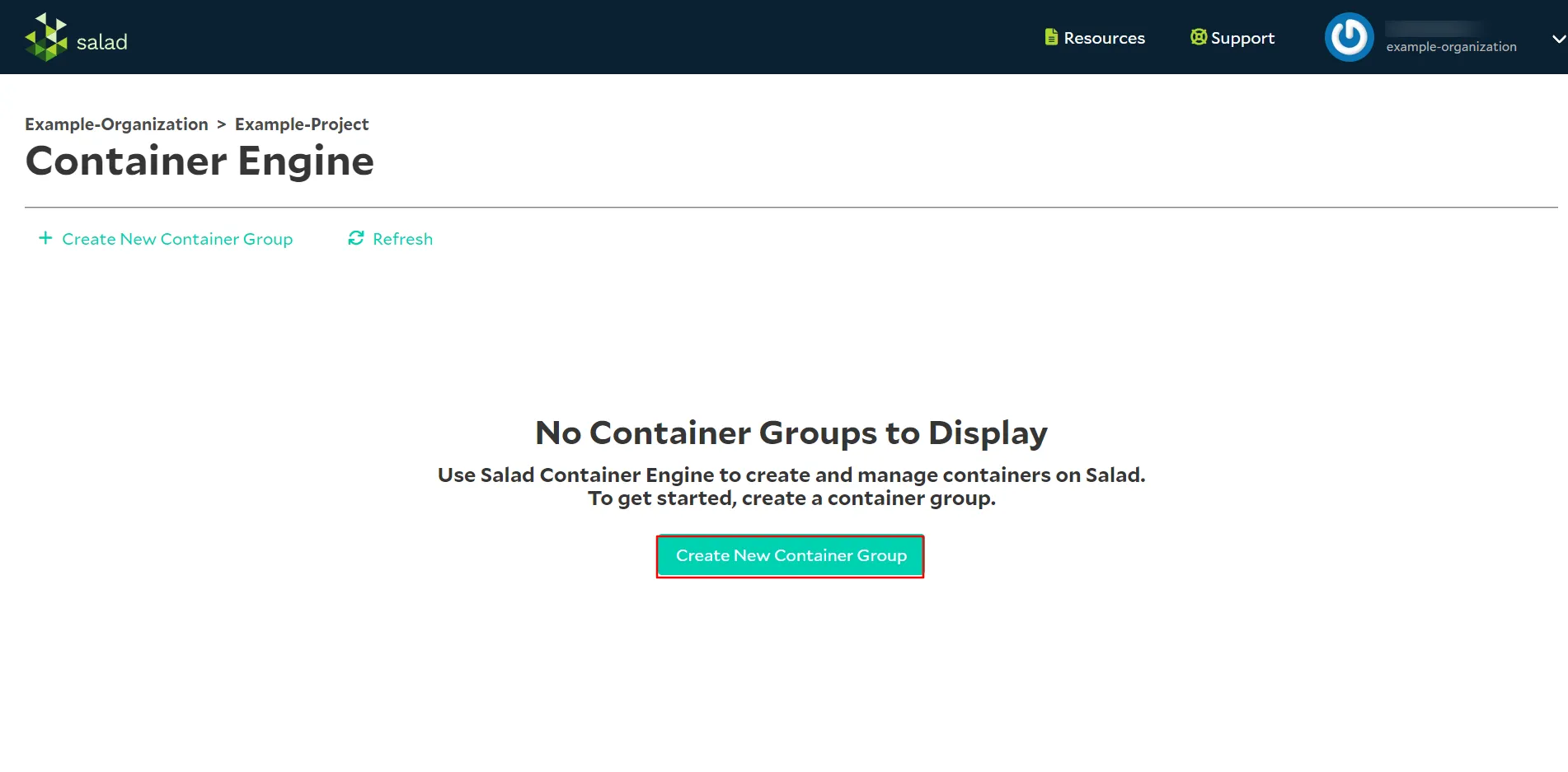This screenshot has width=1568, height=772.
Task: Click the plus icon for new container group
Action: coord(45,238)
